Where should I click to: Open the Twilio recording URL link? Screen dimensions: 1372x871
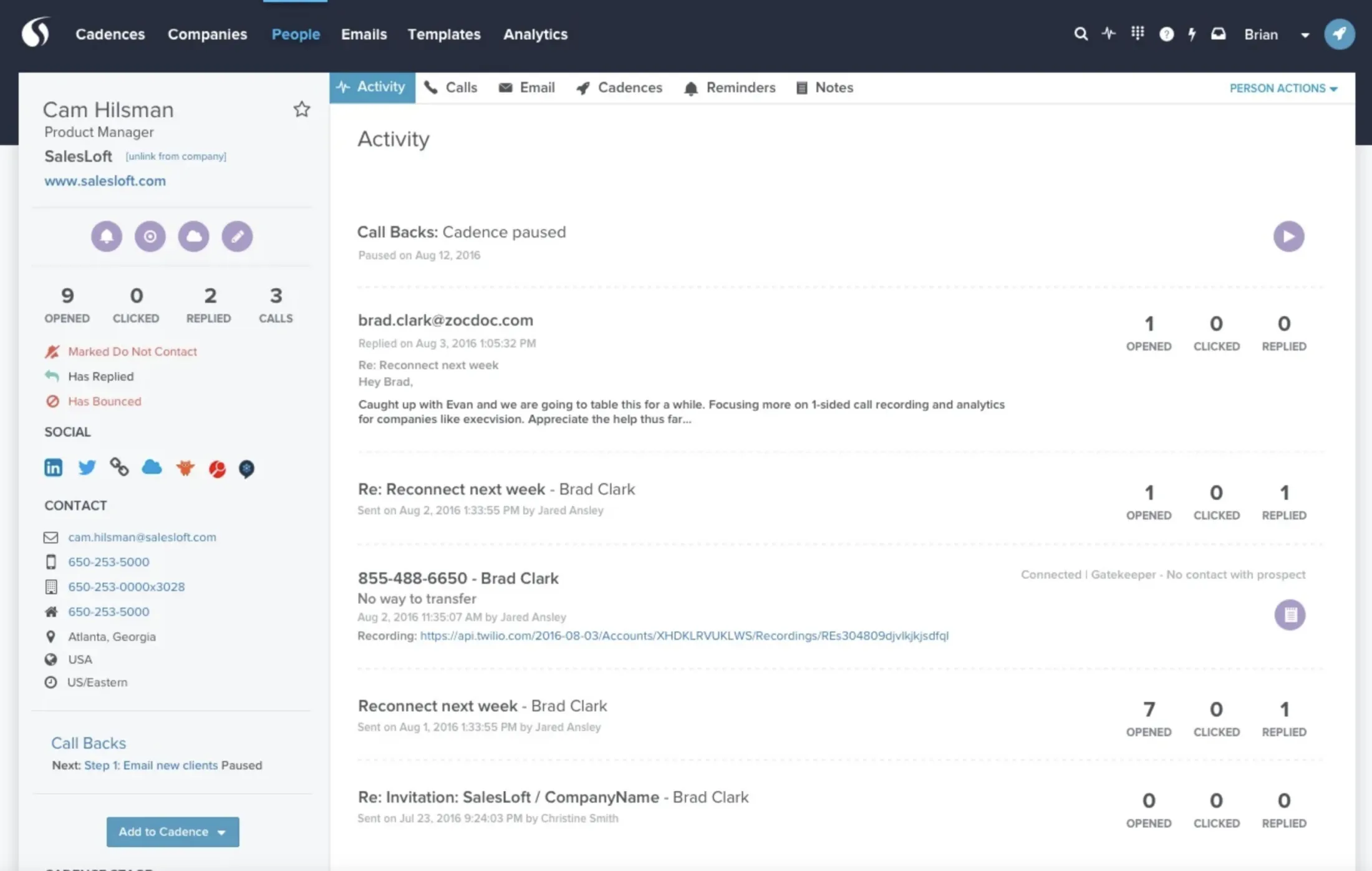point(684,636)
